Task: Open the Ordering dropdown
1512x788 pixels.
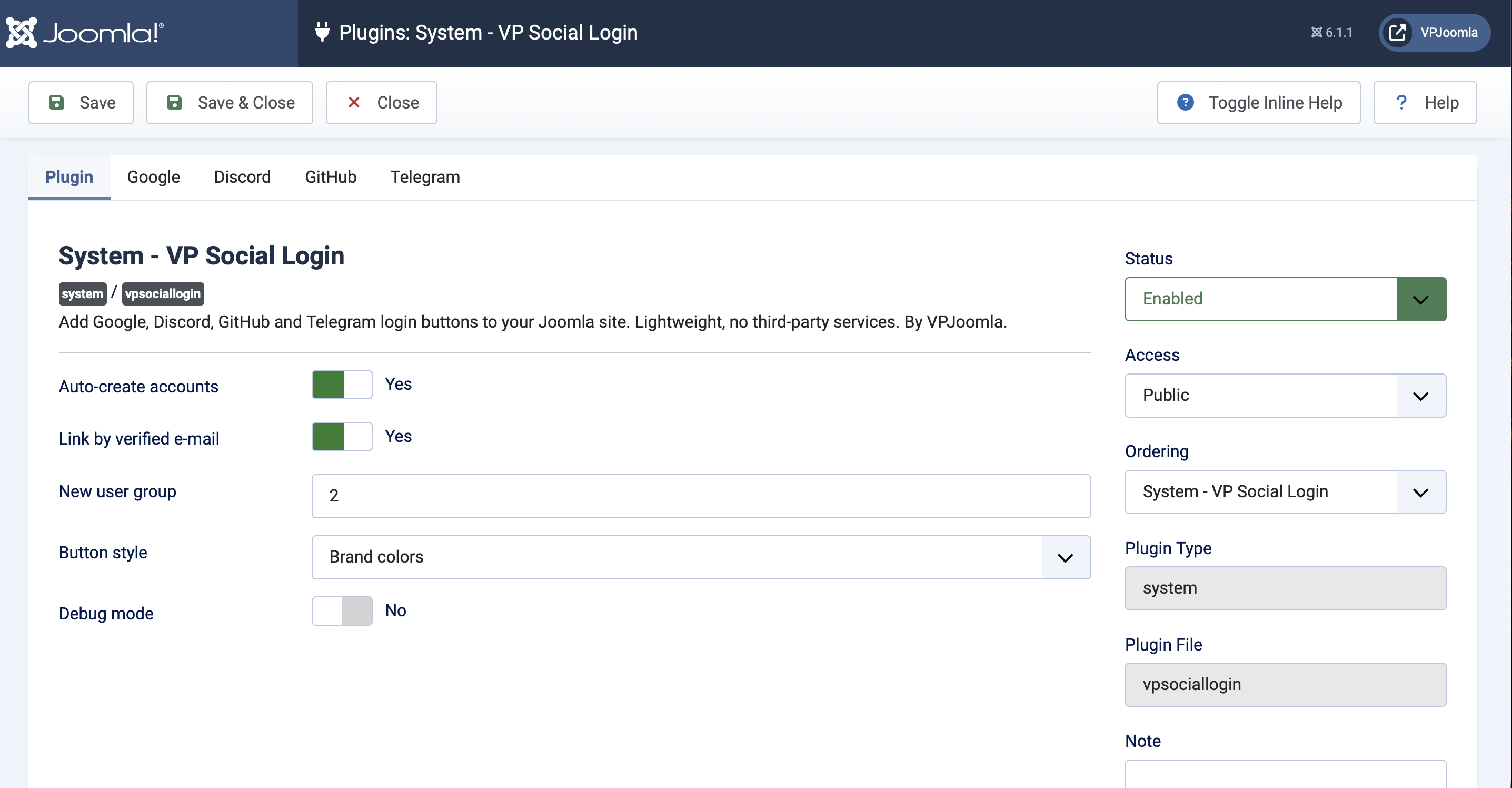Action: [1286, 492]
